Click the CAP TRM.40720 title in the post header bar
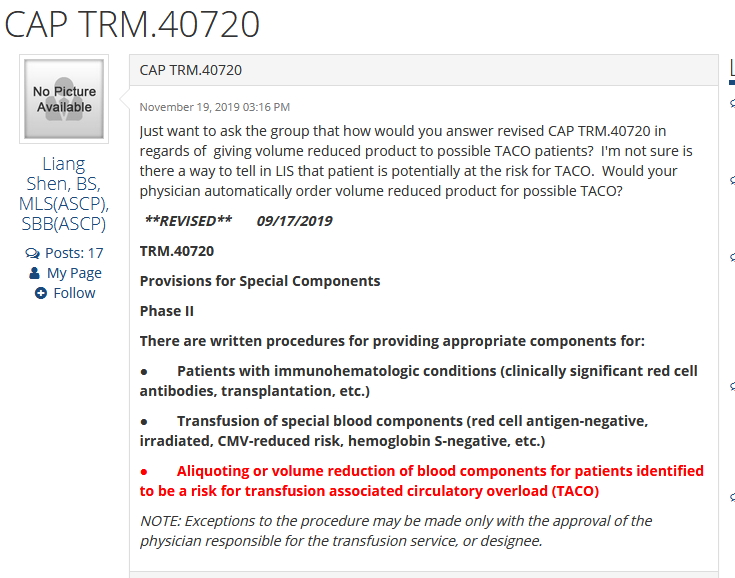735x578 pixels. point(191,70)
